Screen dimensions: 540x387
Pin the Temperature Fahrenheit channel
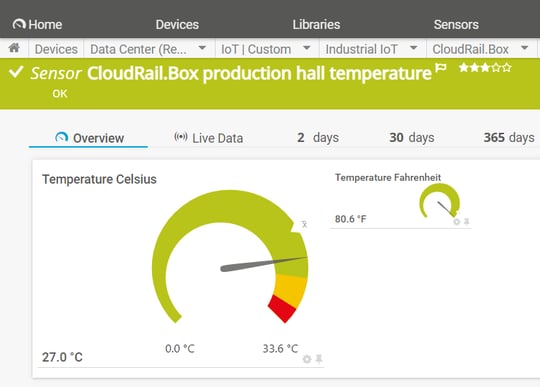(x=466, y=221)
